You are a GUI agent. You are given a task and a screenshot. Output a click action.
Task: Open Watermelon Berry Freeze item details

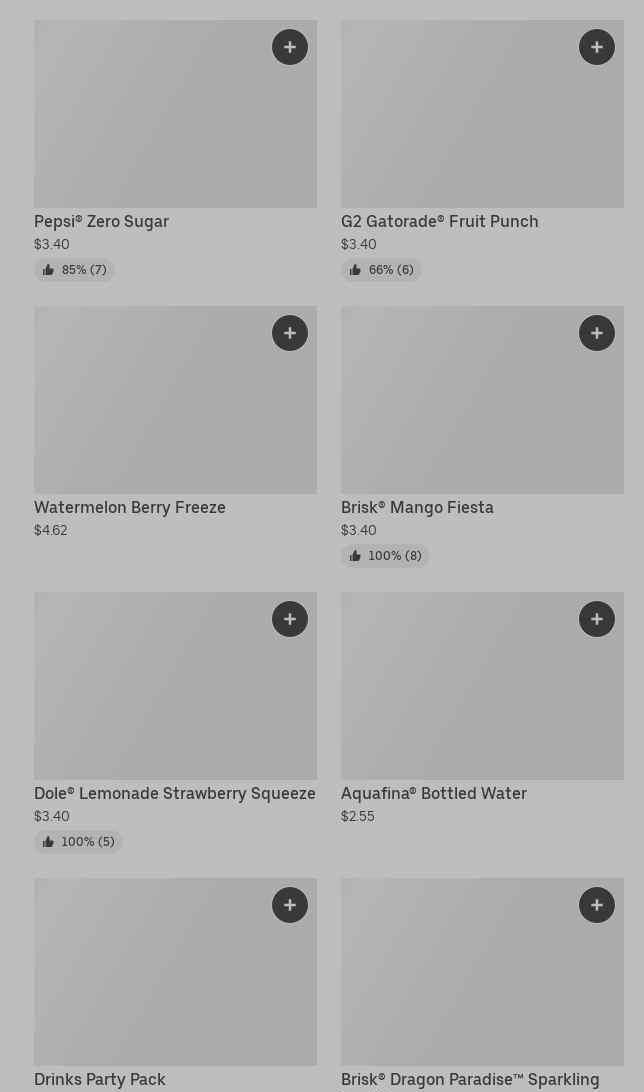130,507
